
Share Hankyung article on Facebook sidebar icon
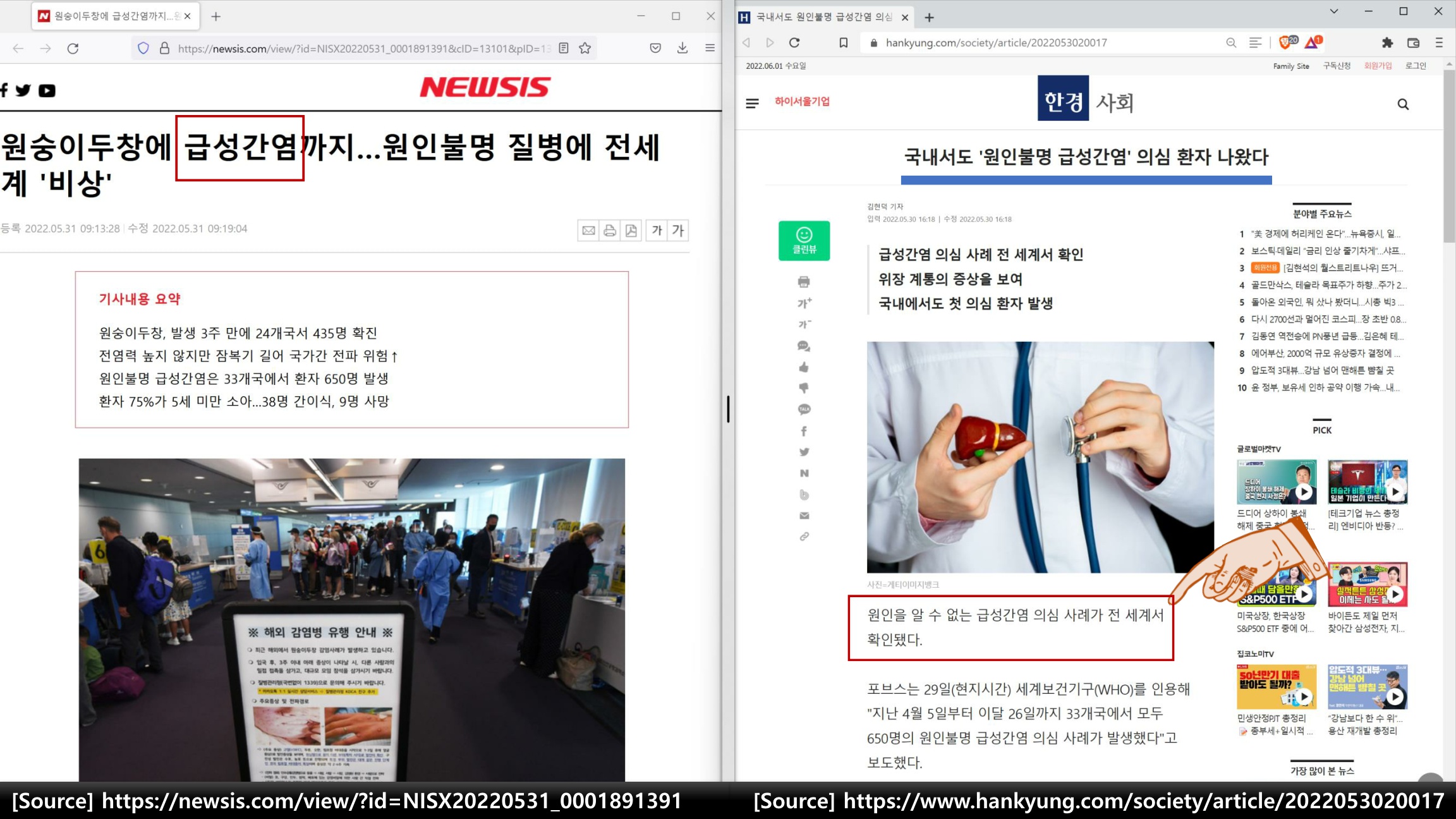click(x=804, y=431)
